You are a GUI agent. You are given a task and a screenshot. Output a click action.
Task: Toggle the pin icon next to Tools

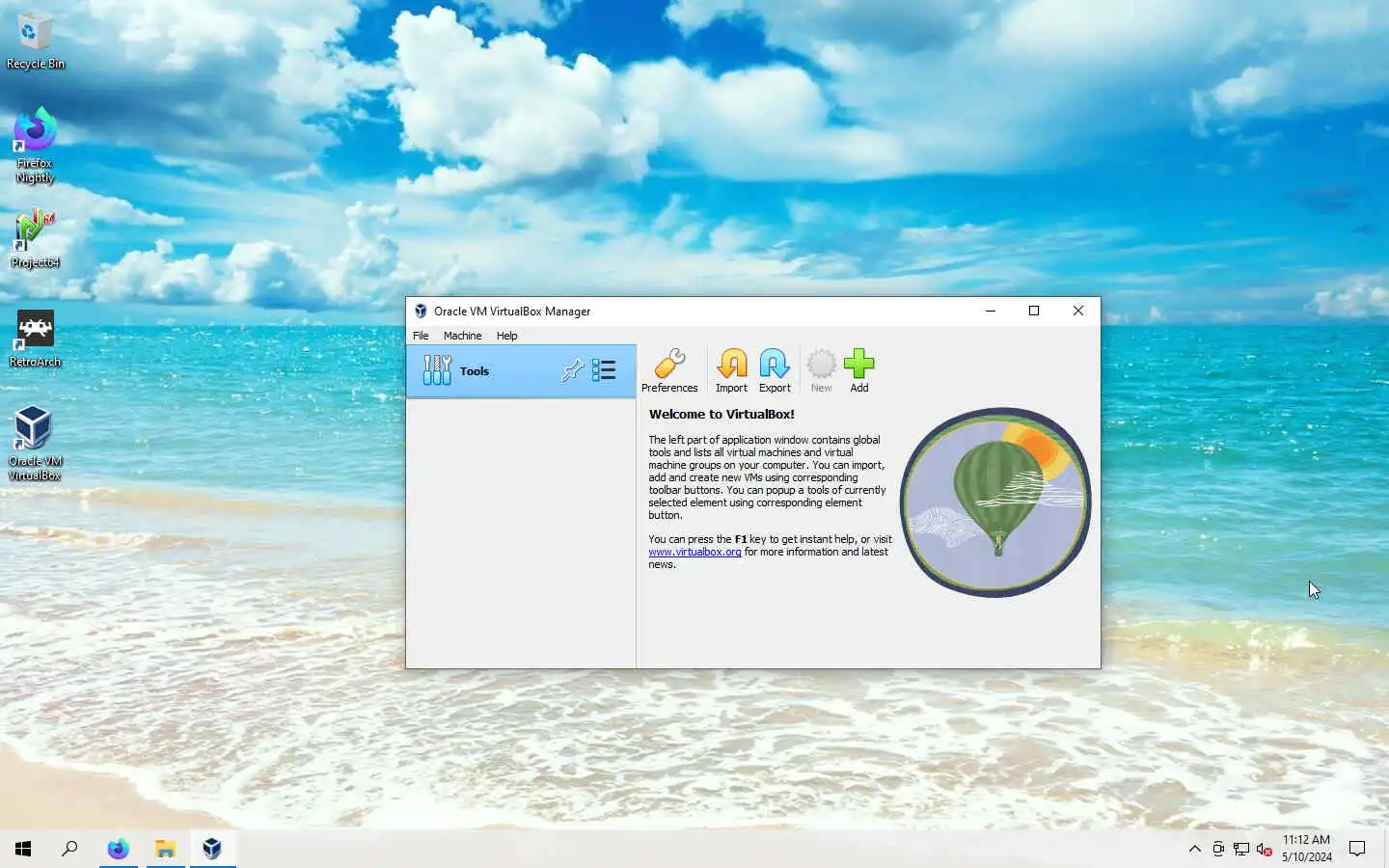[572, 370]
